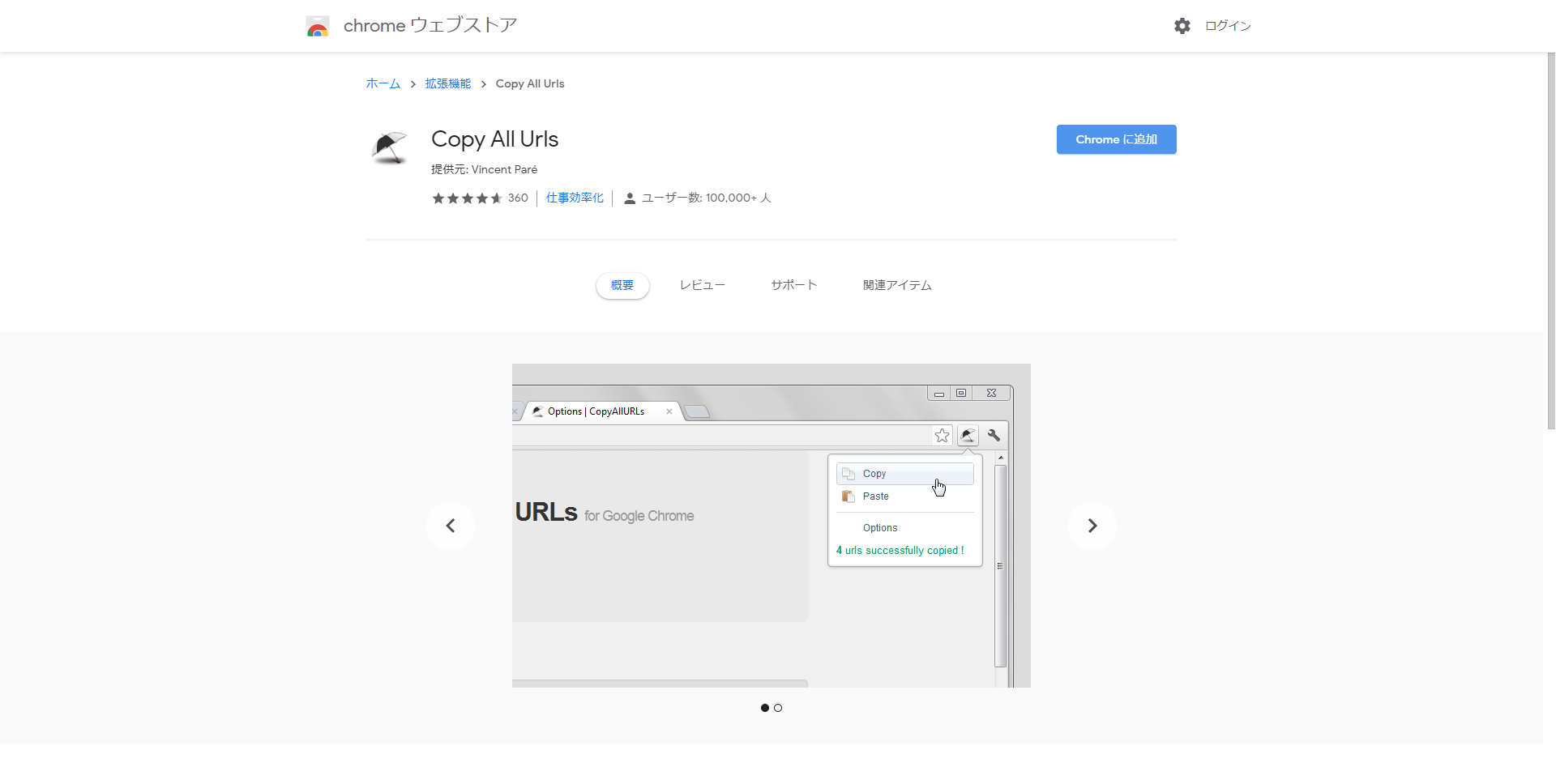Click the ログイン link

click(x=1228, y=26)
